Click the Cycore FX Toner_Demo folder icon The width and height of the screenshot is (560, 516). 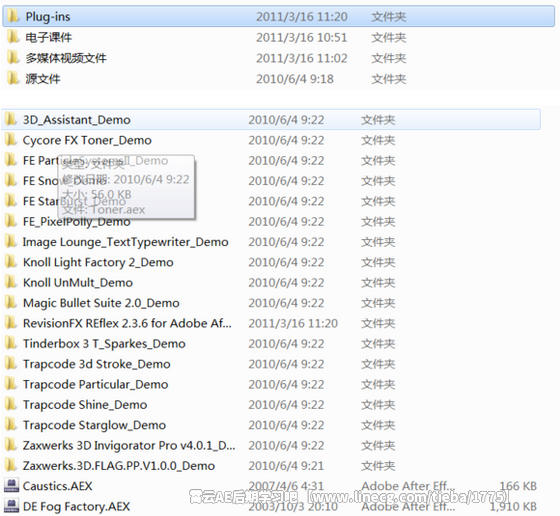point(11,140)
